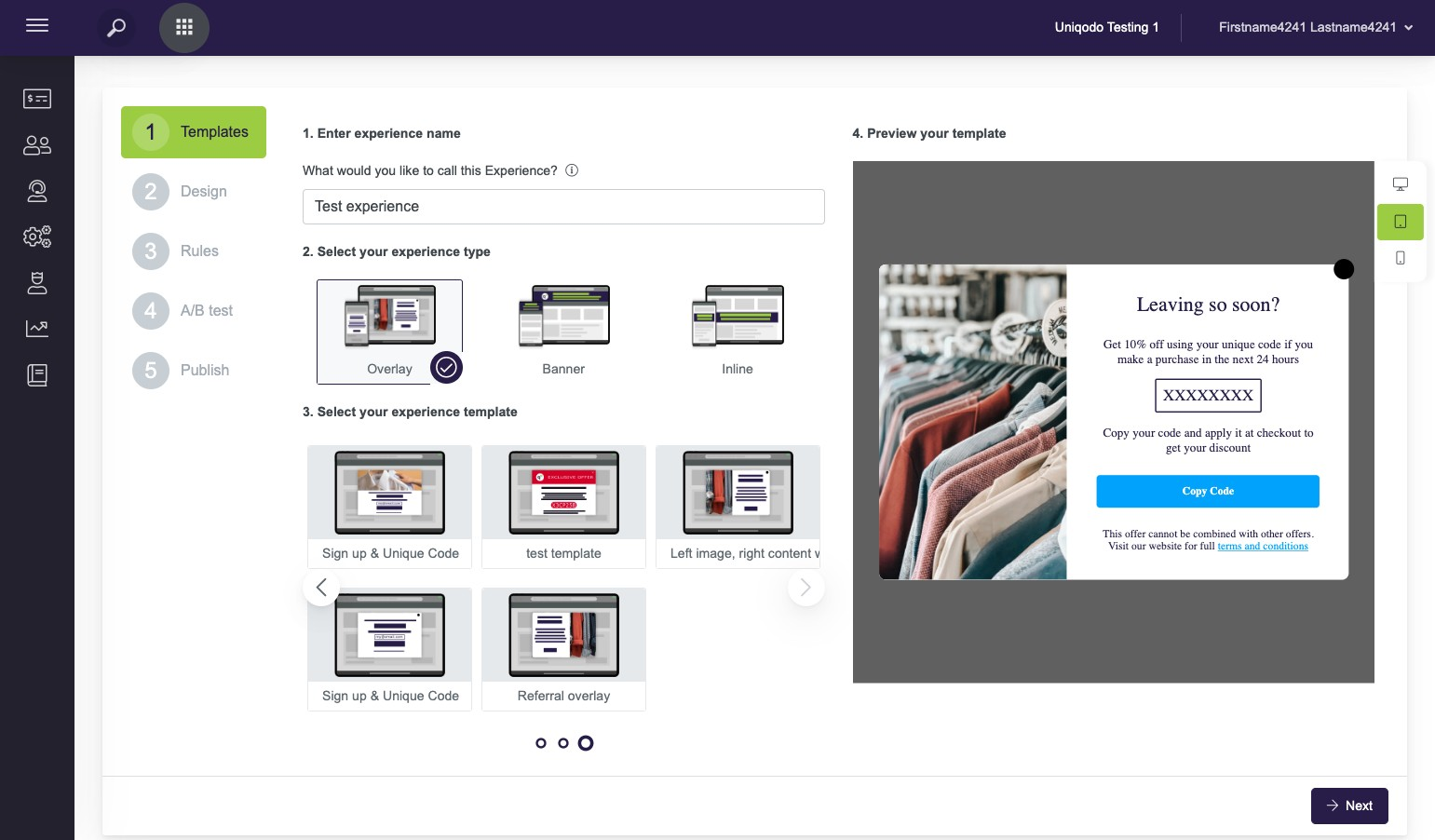
Task: Click the search magnifier icon
Action: [x=116, y=28]
